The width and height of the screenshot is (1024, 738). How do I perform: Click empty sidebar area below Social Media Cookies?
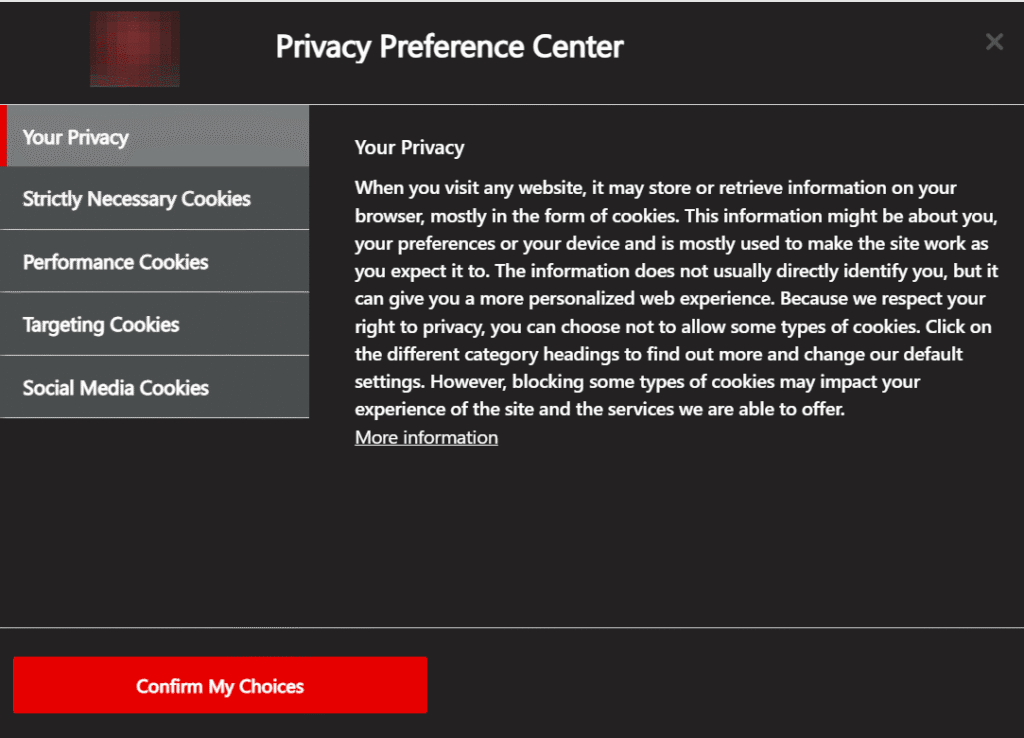click(155, 520)
